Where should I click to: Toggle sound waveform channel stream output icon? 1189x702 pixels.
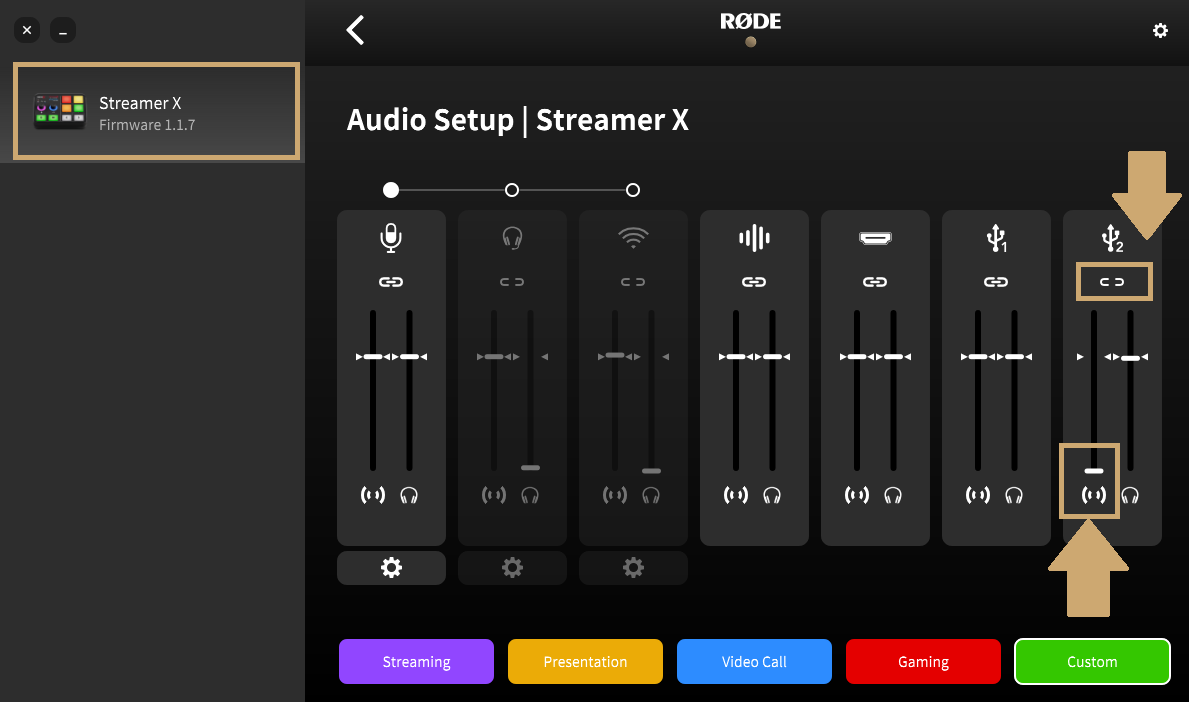click(736, 496)
